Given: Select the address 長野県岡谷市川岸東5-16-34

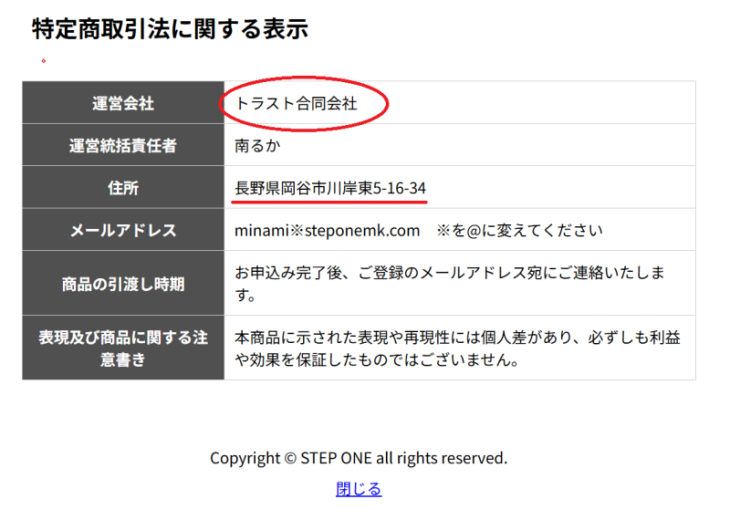Looking at the screenshot, I should 330,188.
